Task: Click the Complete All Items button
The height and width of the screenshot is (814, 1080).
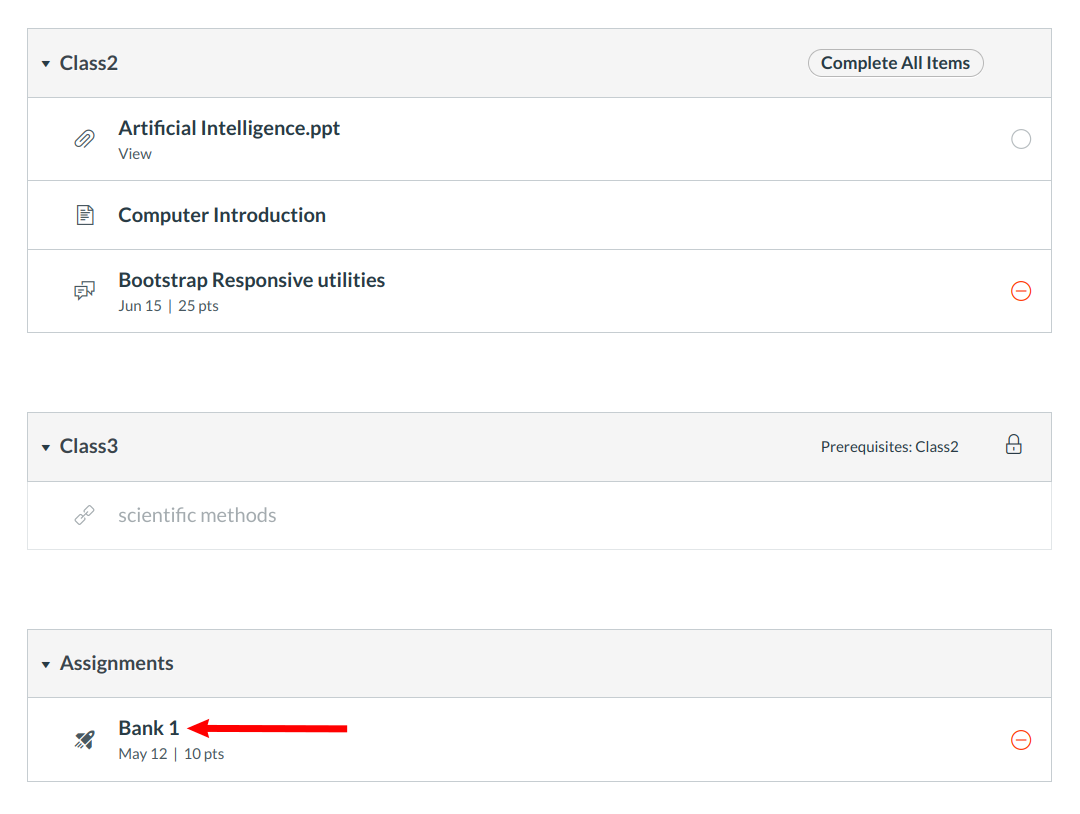Action: click(895, 63)
